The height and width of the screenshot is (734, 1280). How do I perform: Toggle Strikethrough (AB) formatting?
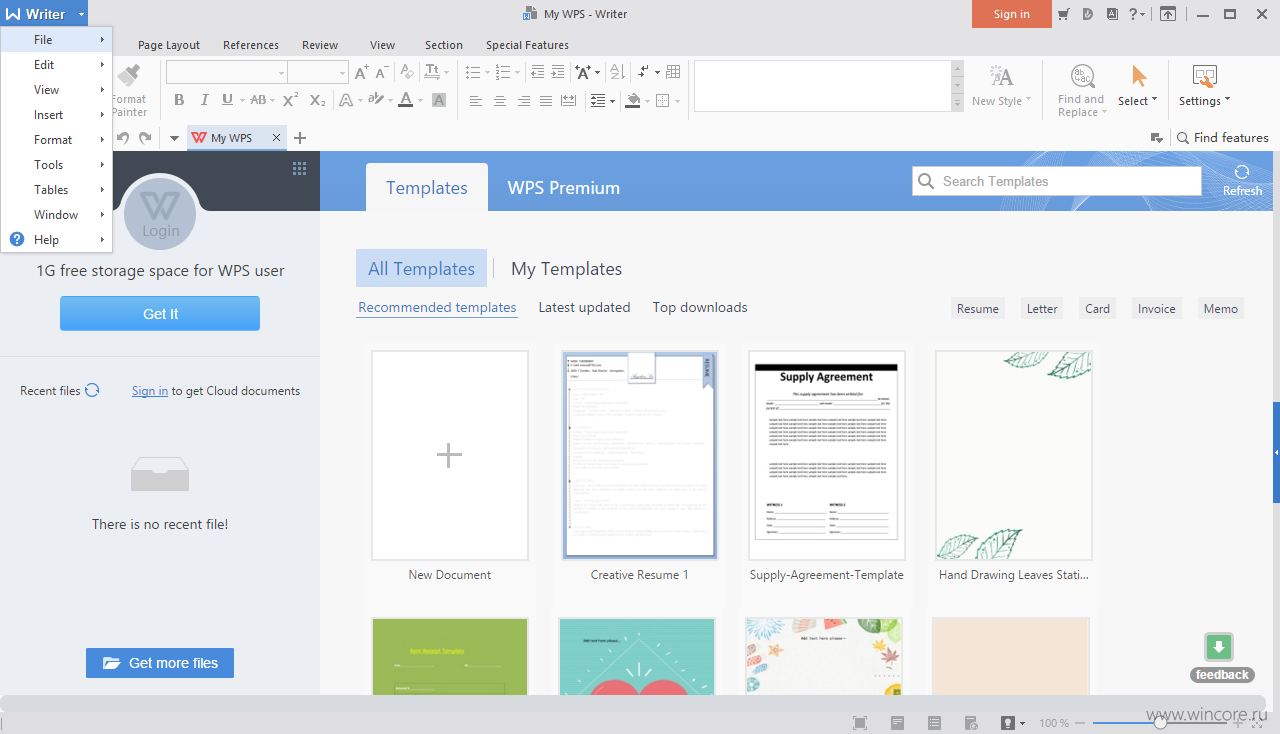[x=258, y=100]
